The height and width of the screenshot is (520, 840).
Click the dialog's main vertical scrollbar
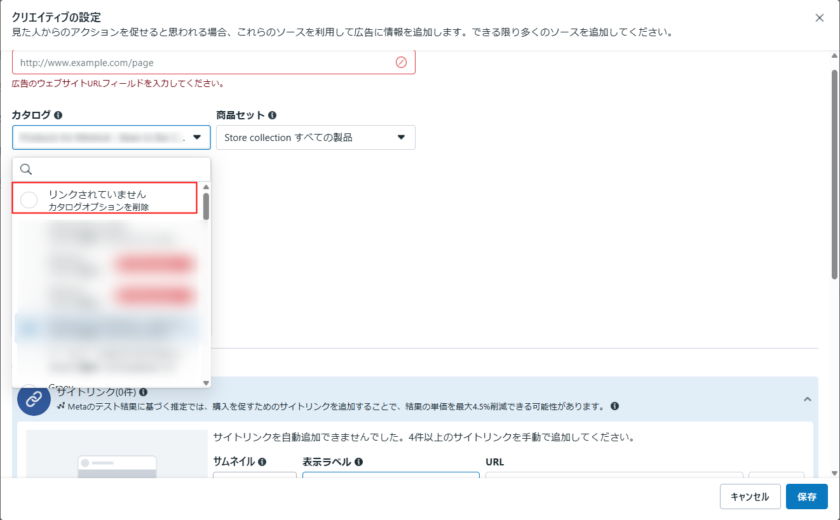[x=834, y=170]
